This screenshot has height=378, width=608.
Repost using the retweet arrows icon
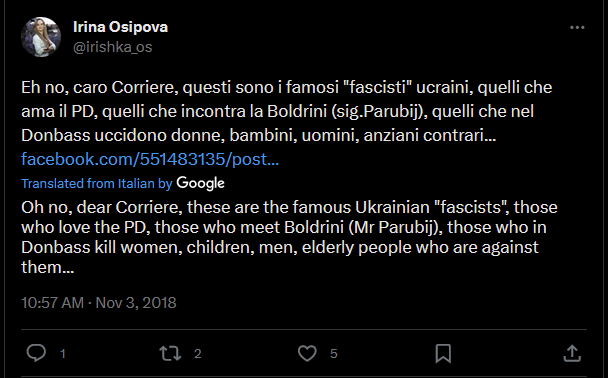(x=170, y=353)
